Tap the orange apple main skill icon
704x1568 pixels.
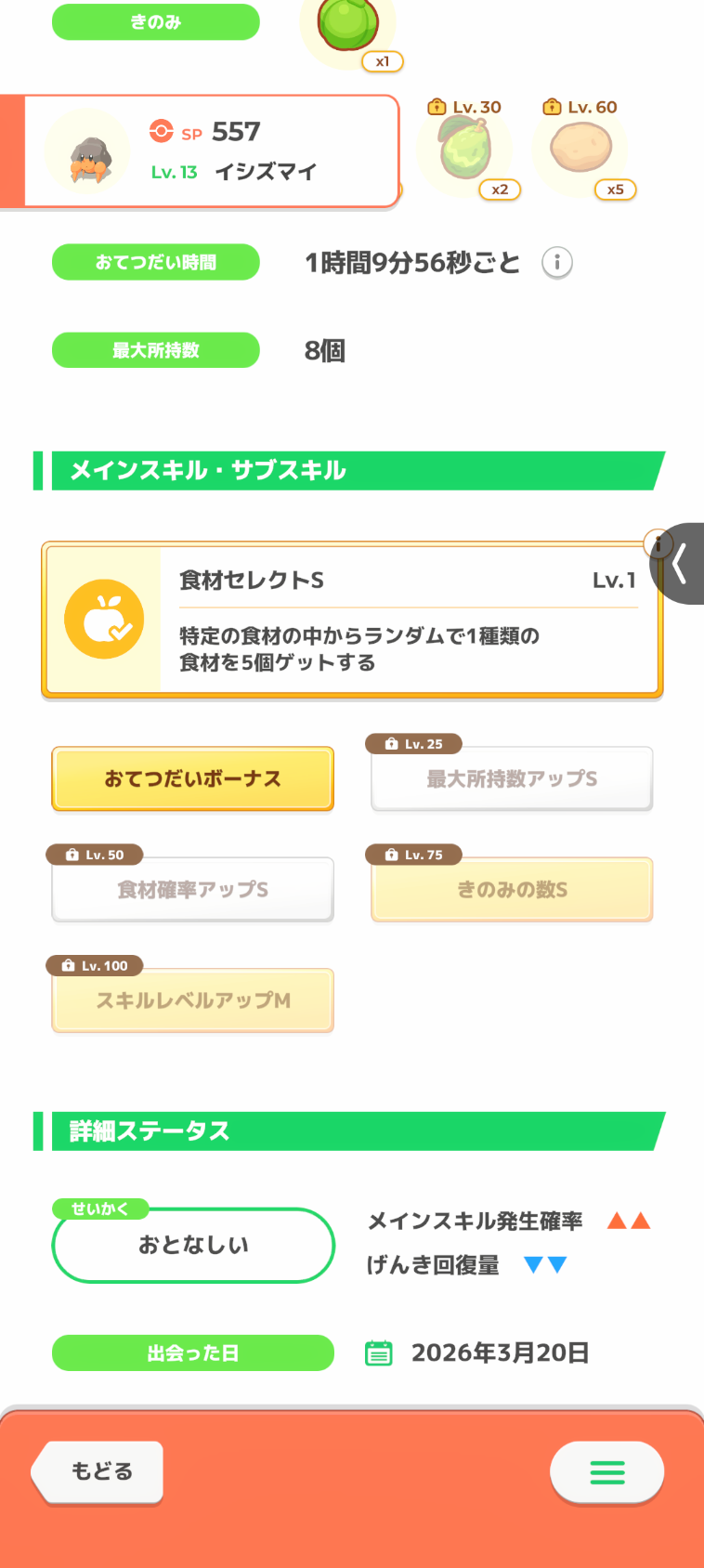tap(104, 620)
